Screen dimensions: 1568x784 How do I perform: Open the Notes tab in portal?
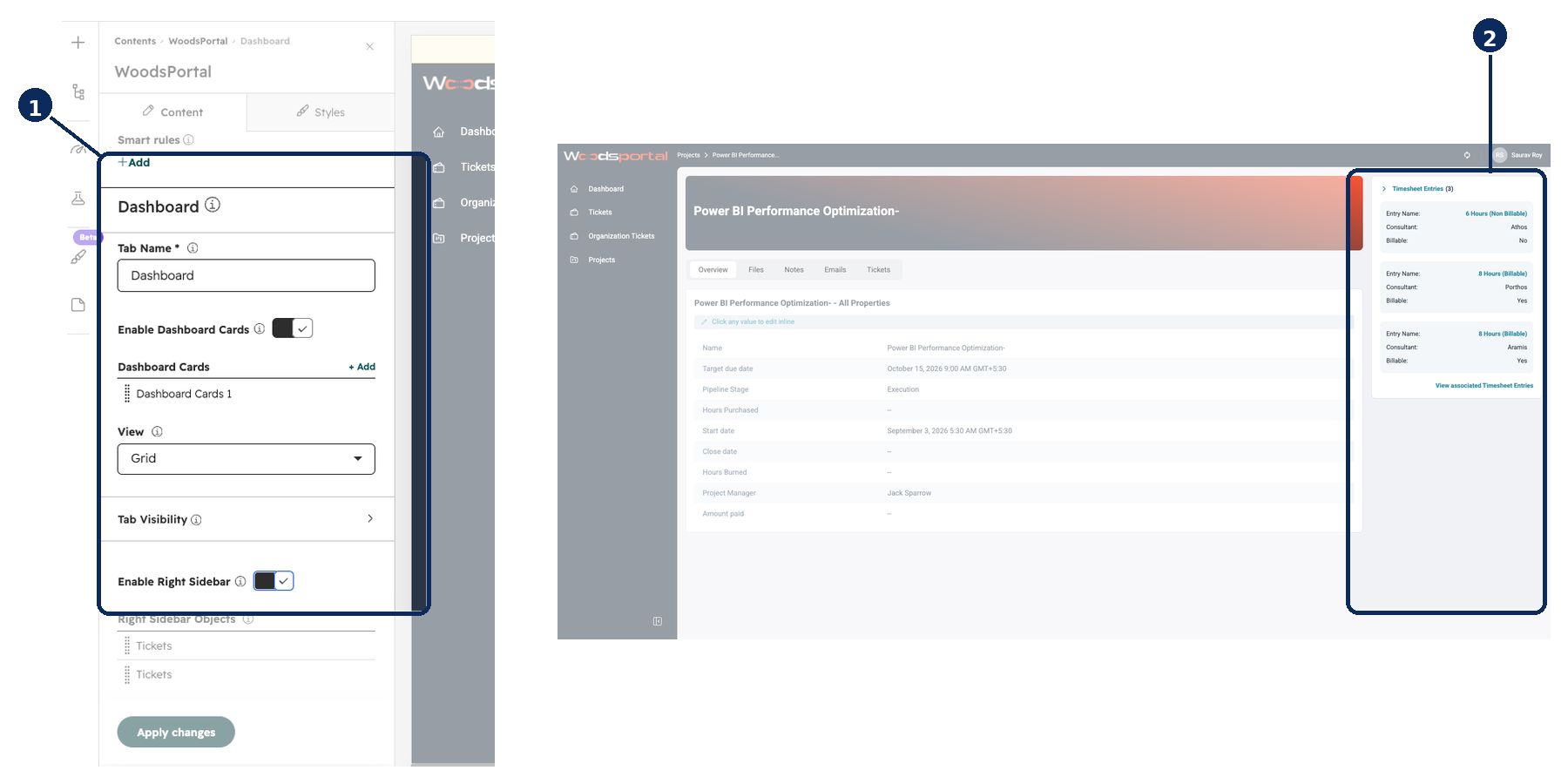(794, 270)
